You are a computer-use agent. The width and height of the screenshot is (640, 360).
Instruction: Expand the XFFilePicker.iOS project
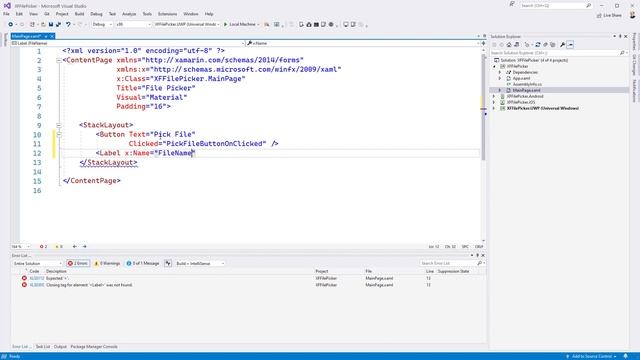click(494, 102)
